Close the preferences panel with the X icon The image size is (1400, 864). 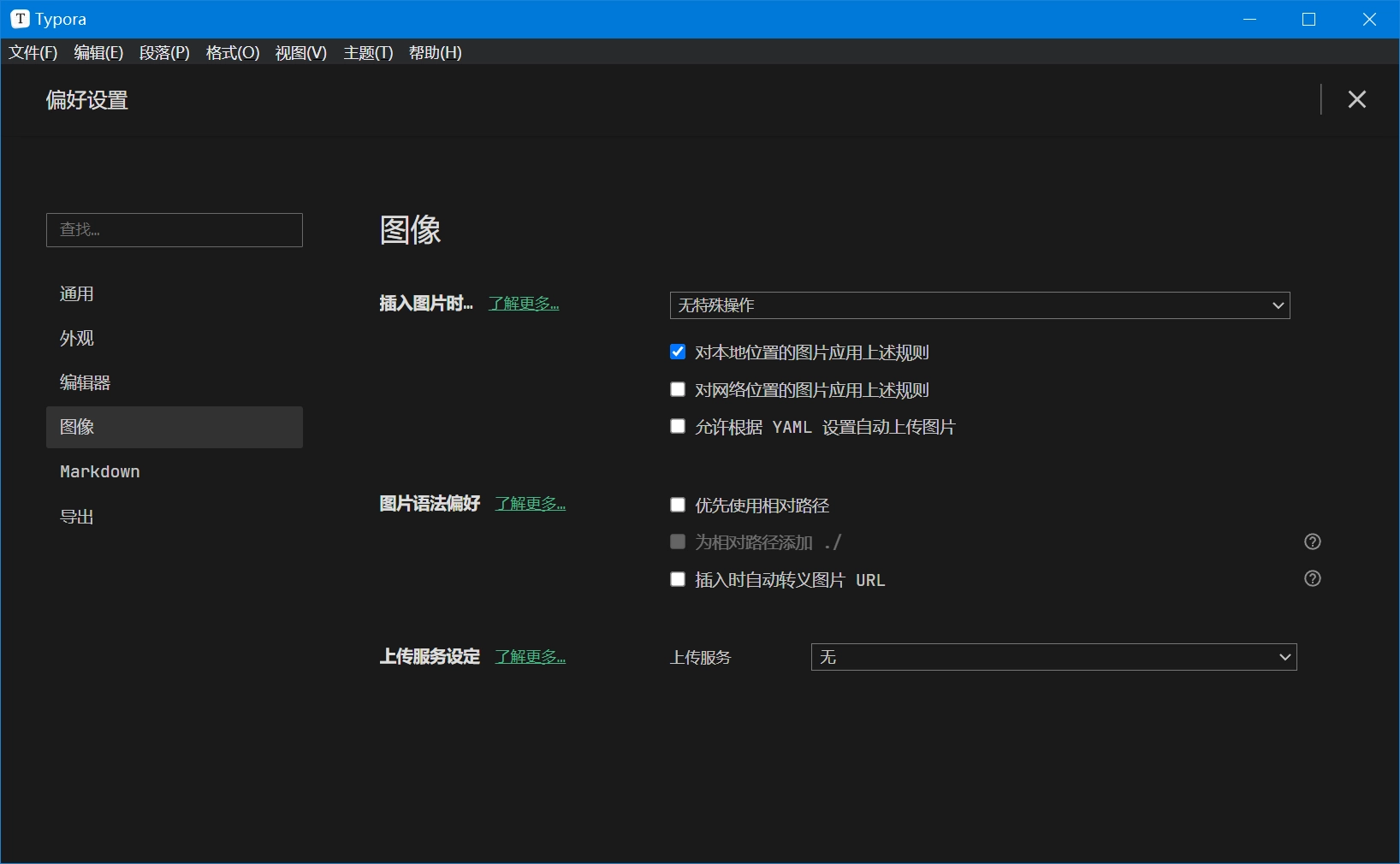1356,99
